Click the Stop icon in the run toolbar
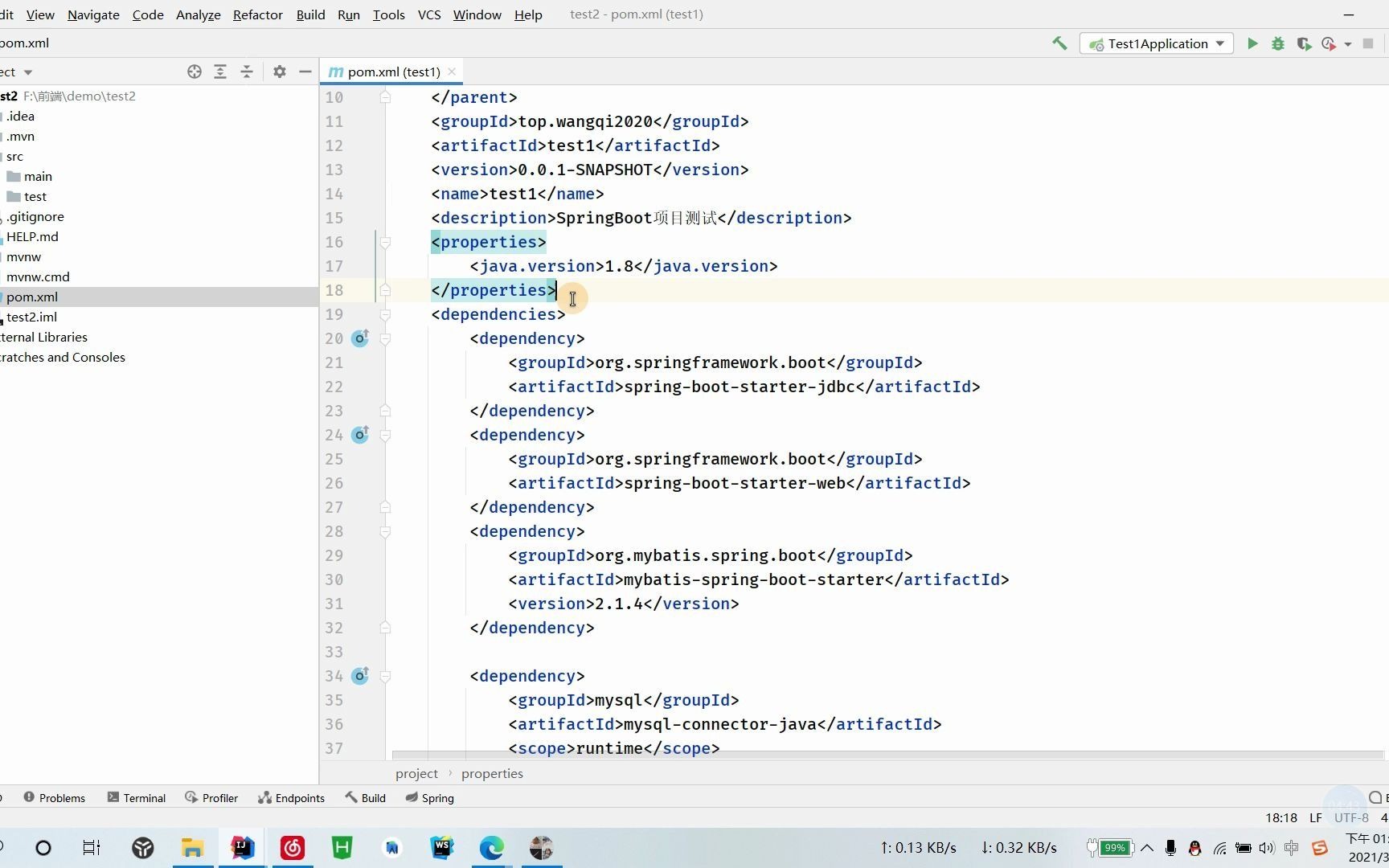This screenshot has width=1389, height=868. tap(1368, 43)
